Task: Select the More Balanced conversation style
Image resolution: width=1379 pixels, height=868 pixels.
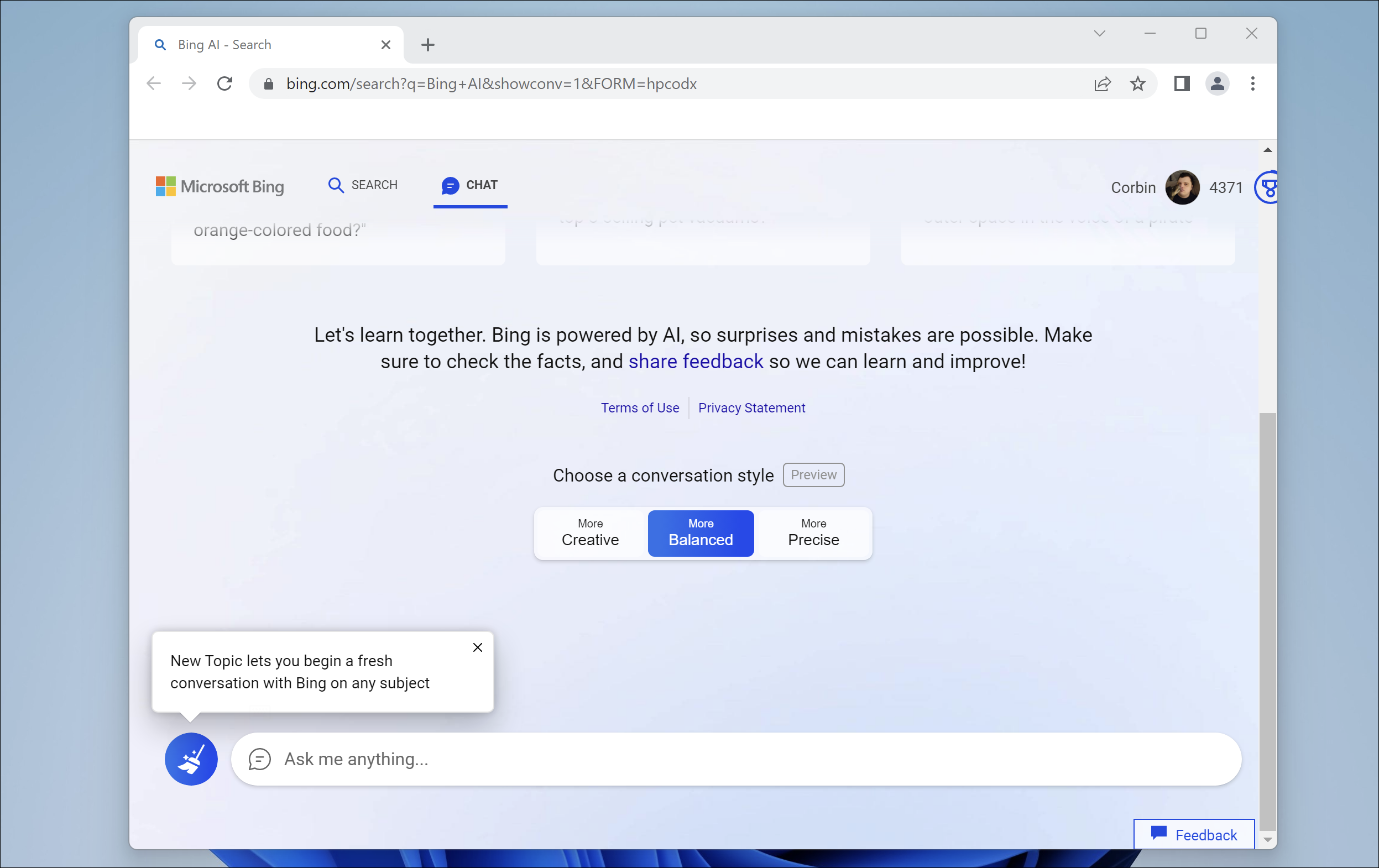Action: [700, 531]
